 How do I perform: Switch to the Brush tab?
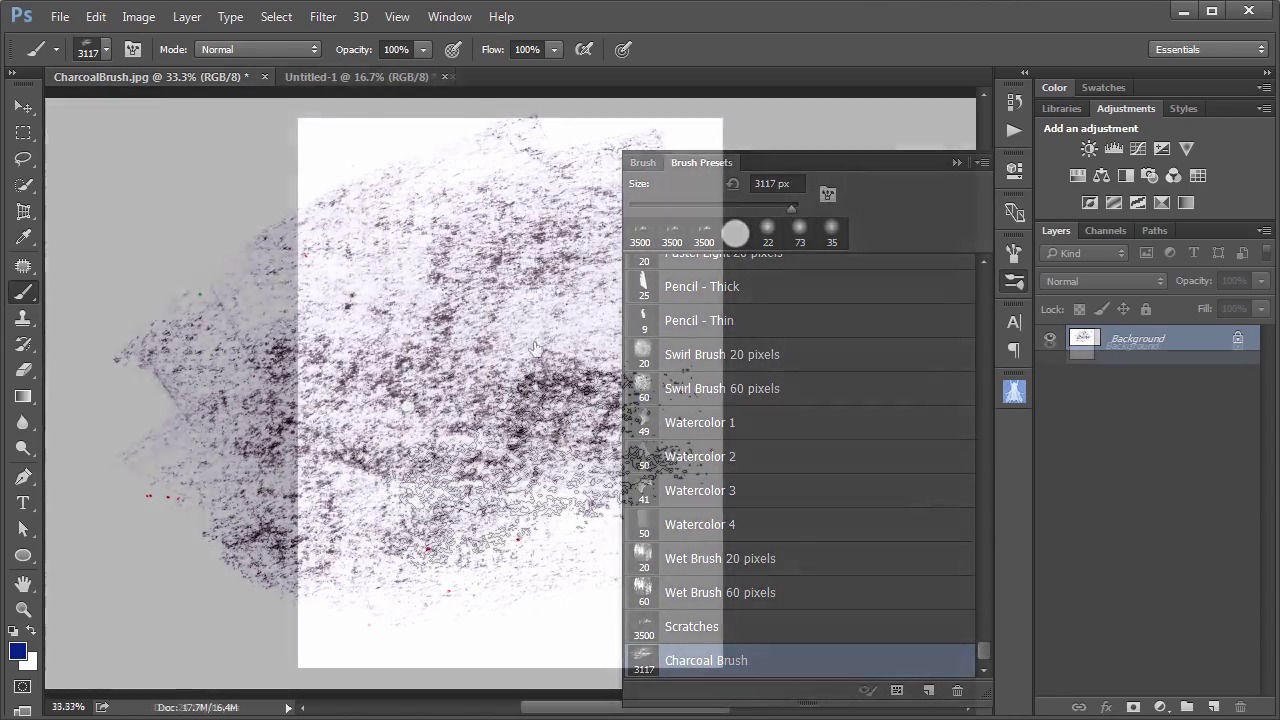click(x=643, y=163)
